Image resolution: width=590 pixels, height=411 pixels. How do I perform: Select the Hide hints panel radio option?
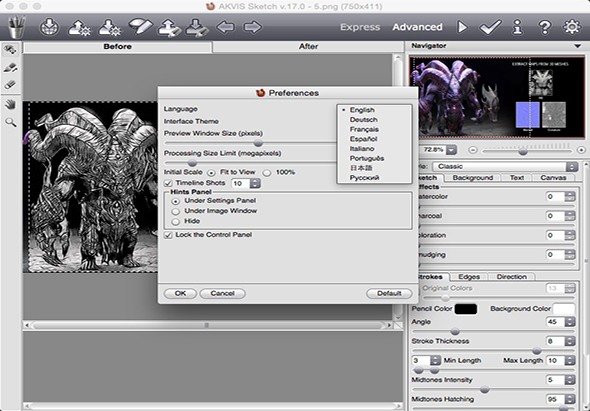tap(175, 222)
